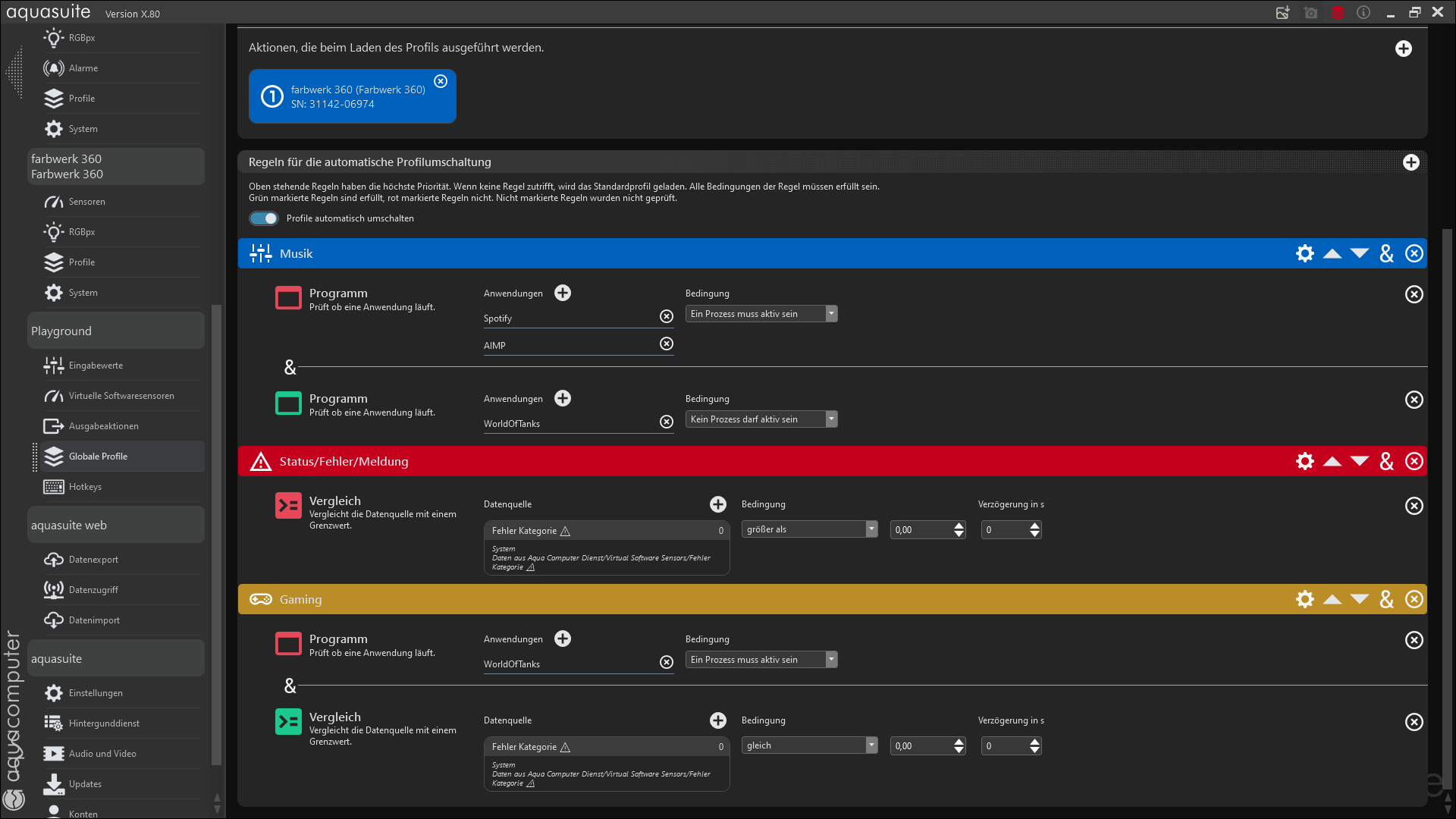Open 'größer als' condition dropdown

tap(808, 529)
